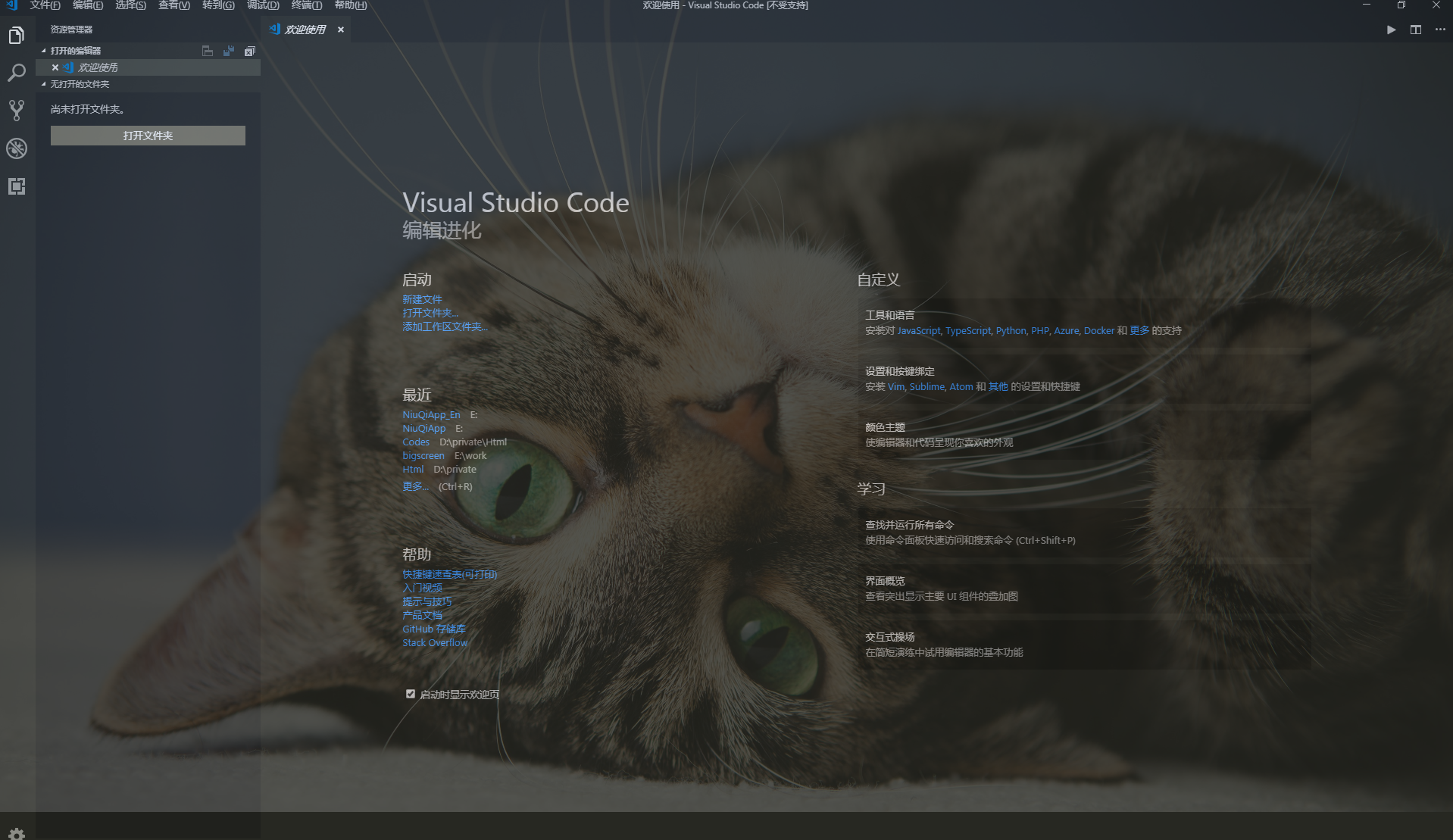Image resolution: width=1453 pixels, height=840 pixels.
Task: Open the 帮助(H) menu
Action: (x=351, y=5)
